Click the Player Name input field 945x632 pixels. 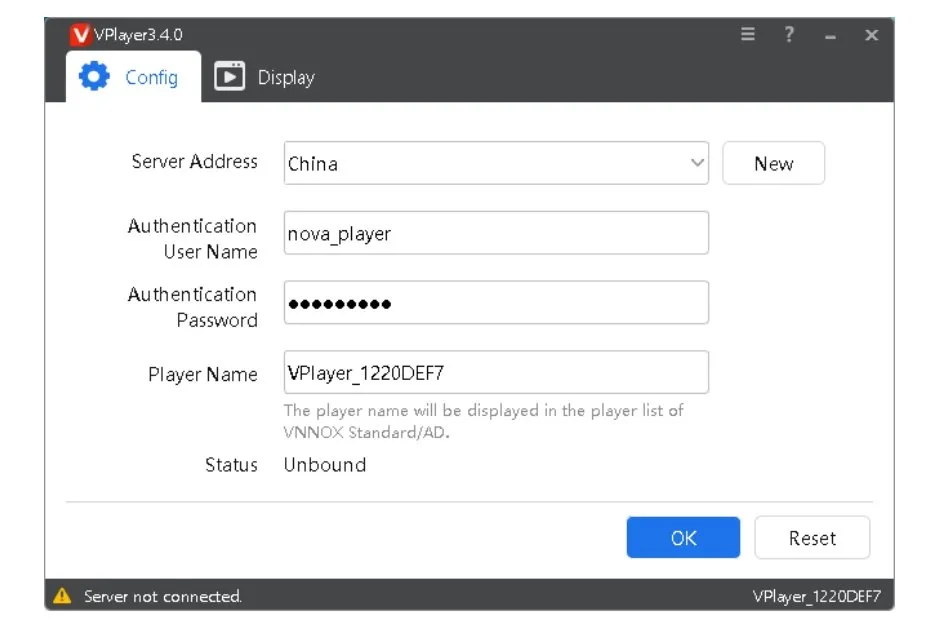[496, 372]
